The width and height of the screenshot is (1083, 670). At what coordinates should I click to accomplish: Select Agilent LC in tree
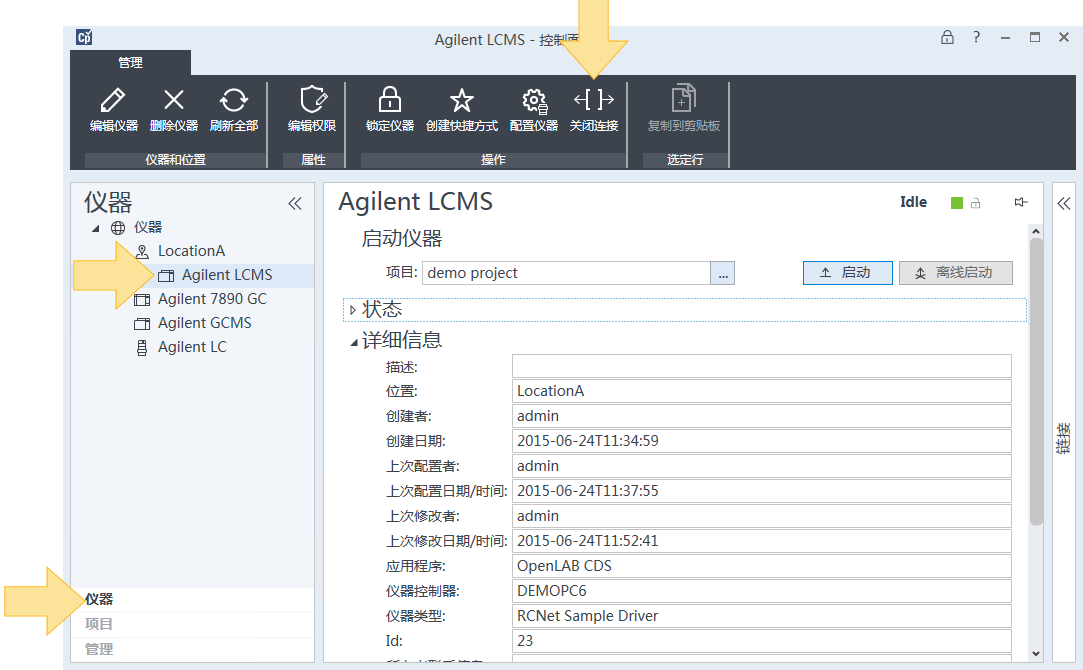pyautogui.click(x=192, y=347)
